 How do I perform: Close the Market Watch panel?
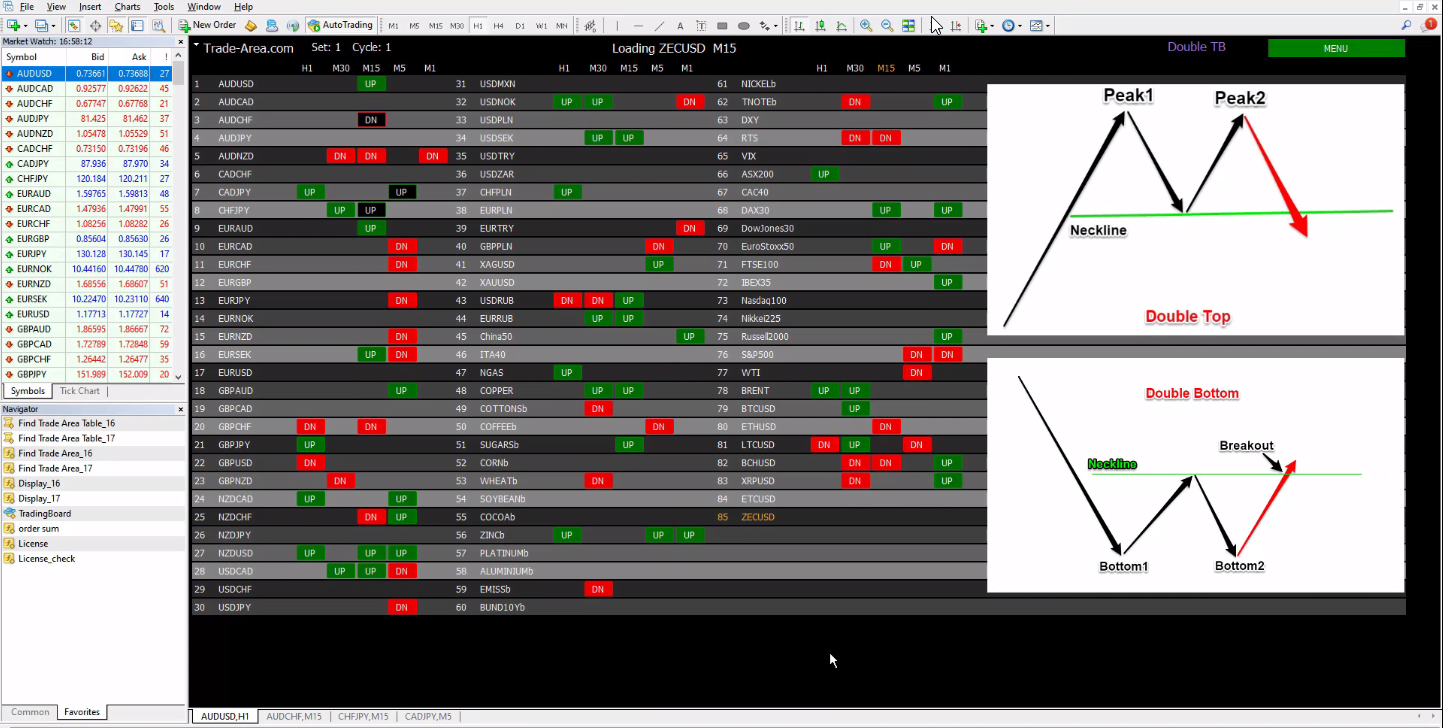point(181,42)
